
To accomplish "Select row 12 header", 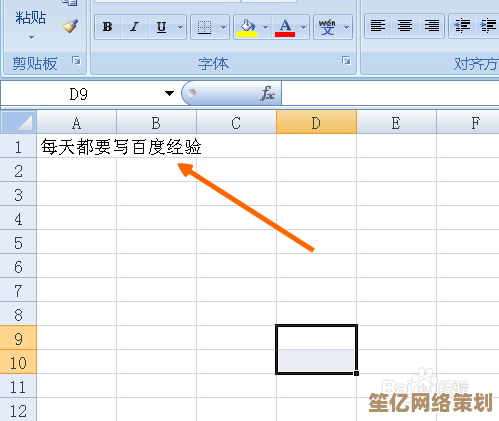I will (x=18, y=410).
